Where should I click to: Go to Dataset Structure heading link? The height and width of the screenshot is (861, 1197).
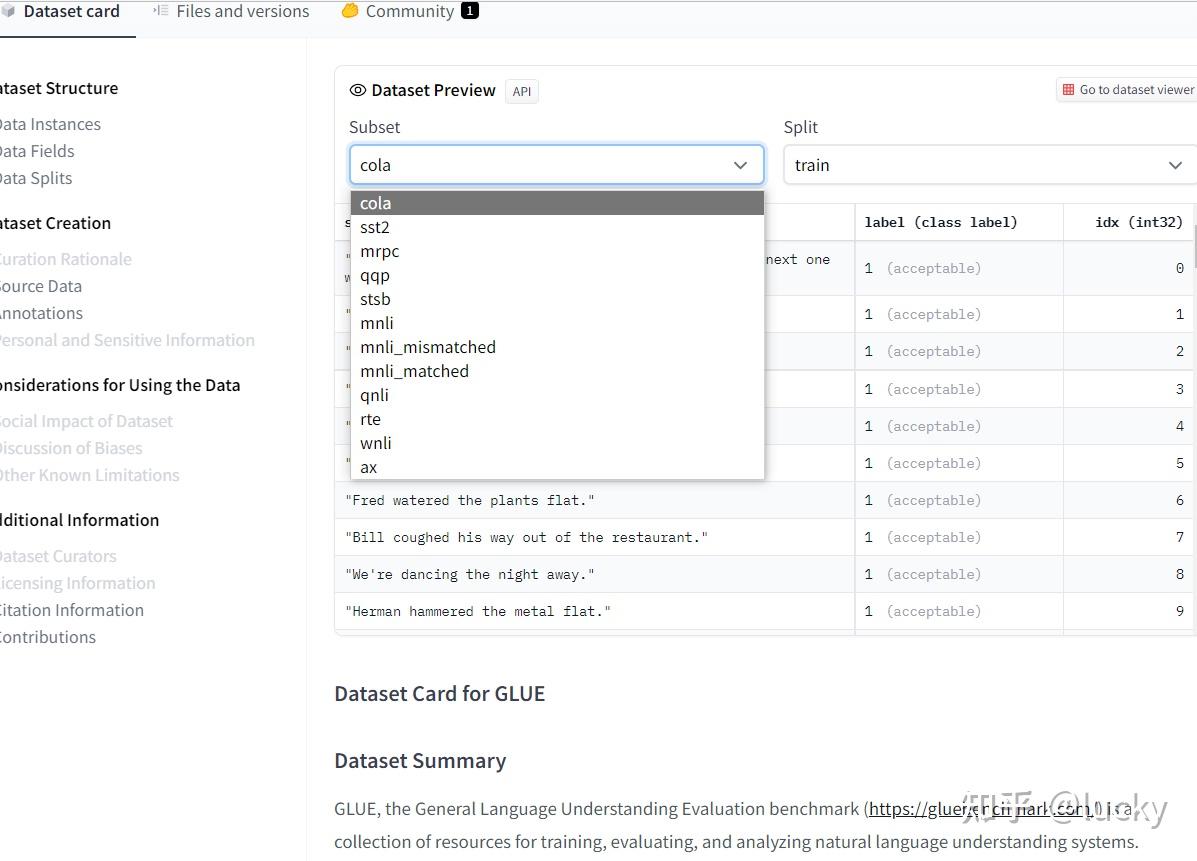[x=59, y=89]
